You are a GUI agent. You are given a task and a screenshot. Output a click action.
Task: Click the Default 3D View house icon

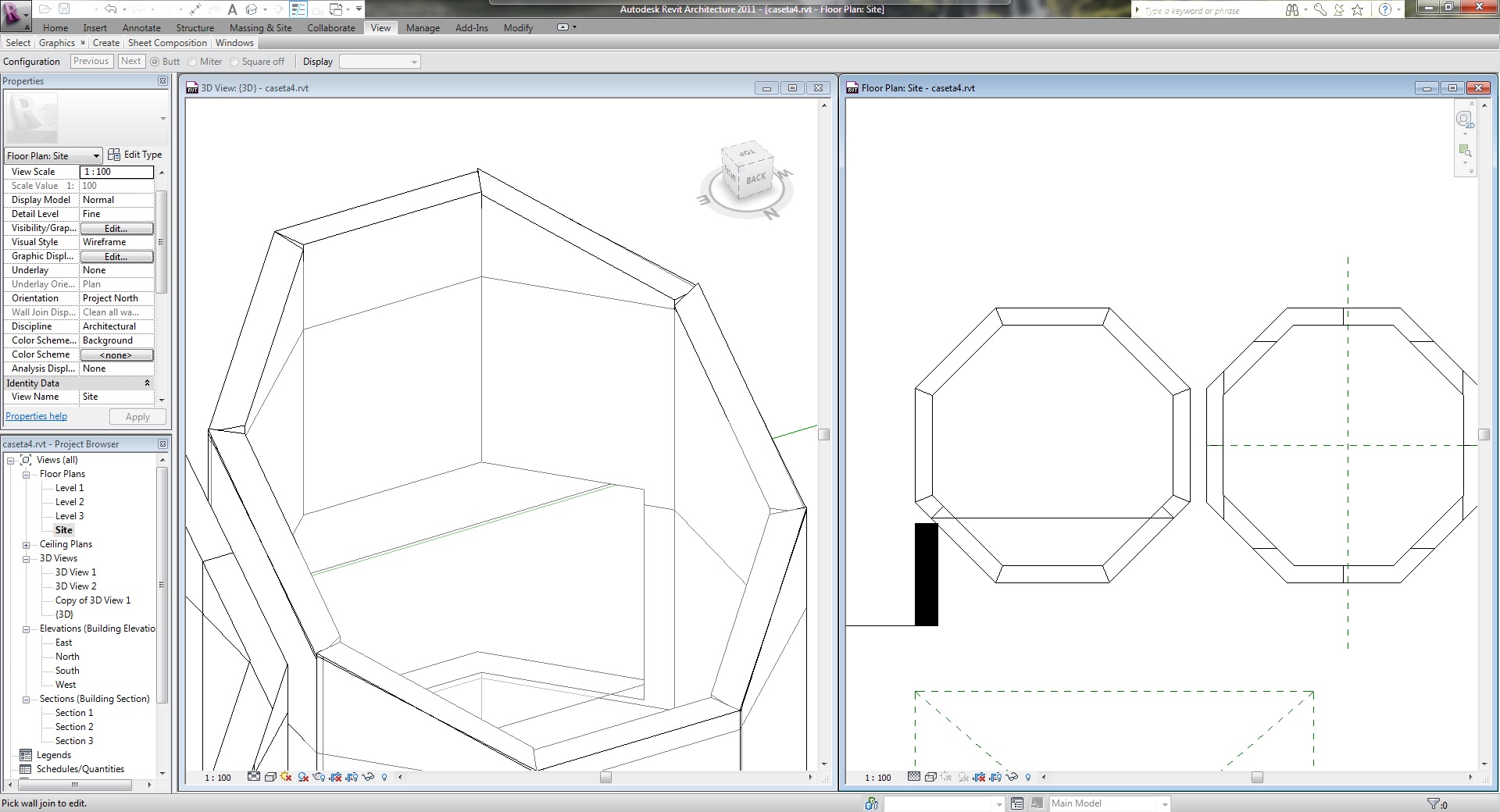coord(252,9)
